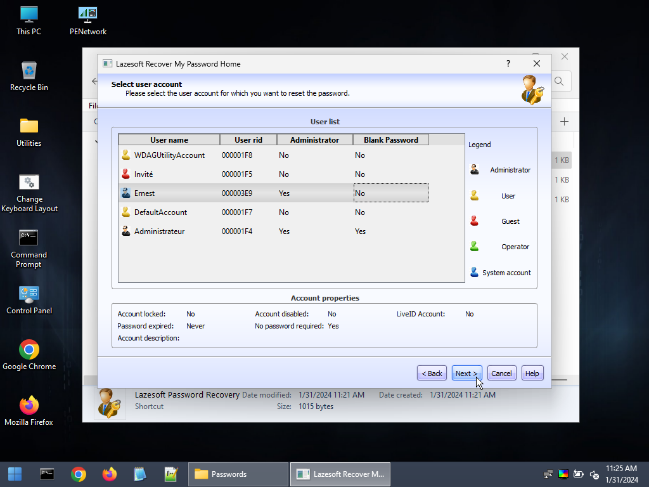Click the back arrow in Passwords window

pyautogui.click(x=94, y=81)
